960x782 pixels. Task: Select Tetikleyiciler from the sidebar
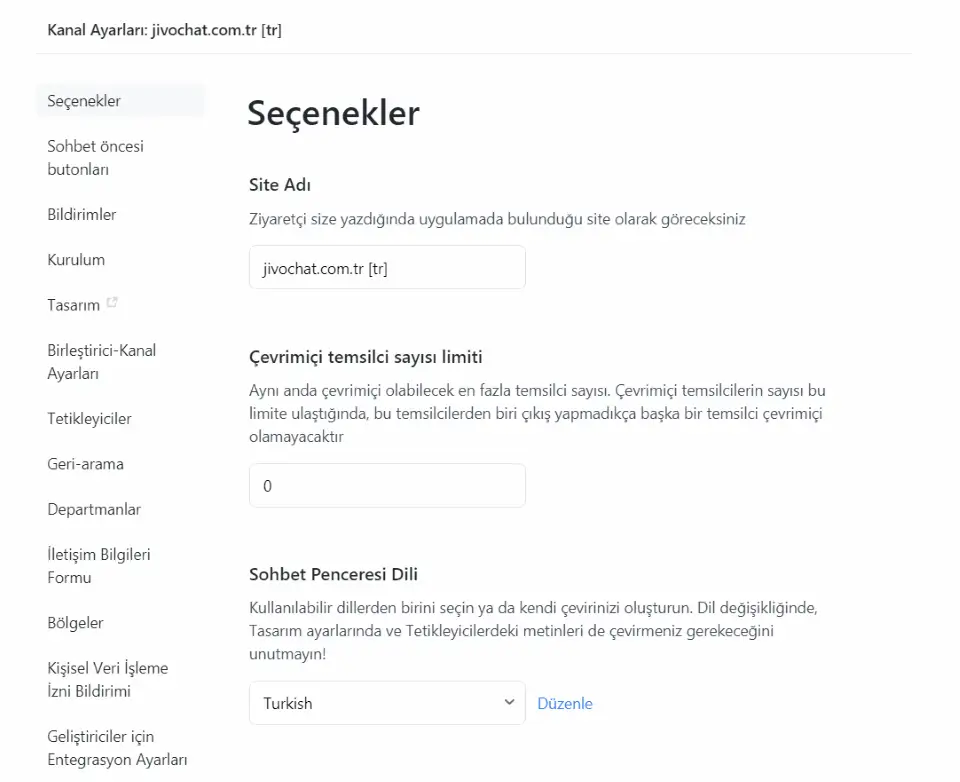pyautogui.click(x=89, y=419)
